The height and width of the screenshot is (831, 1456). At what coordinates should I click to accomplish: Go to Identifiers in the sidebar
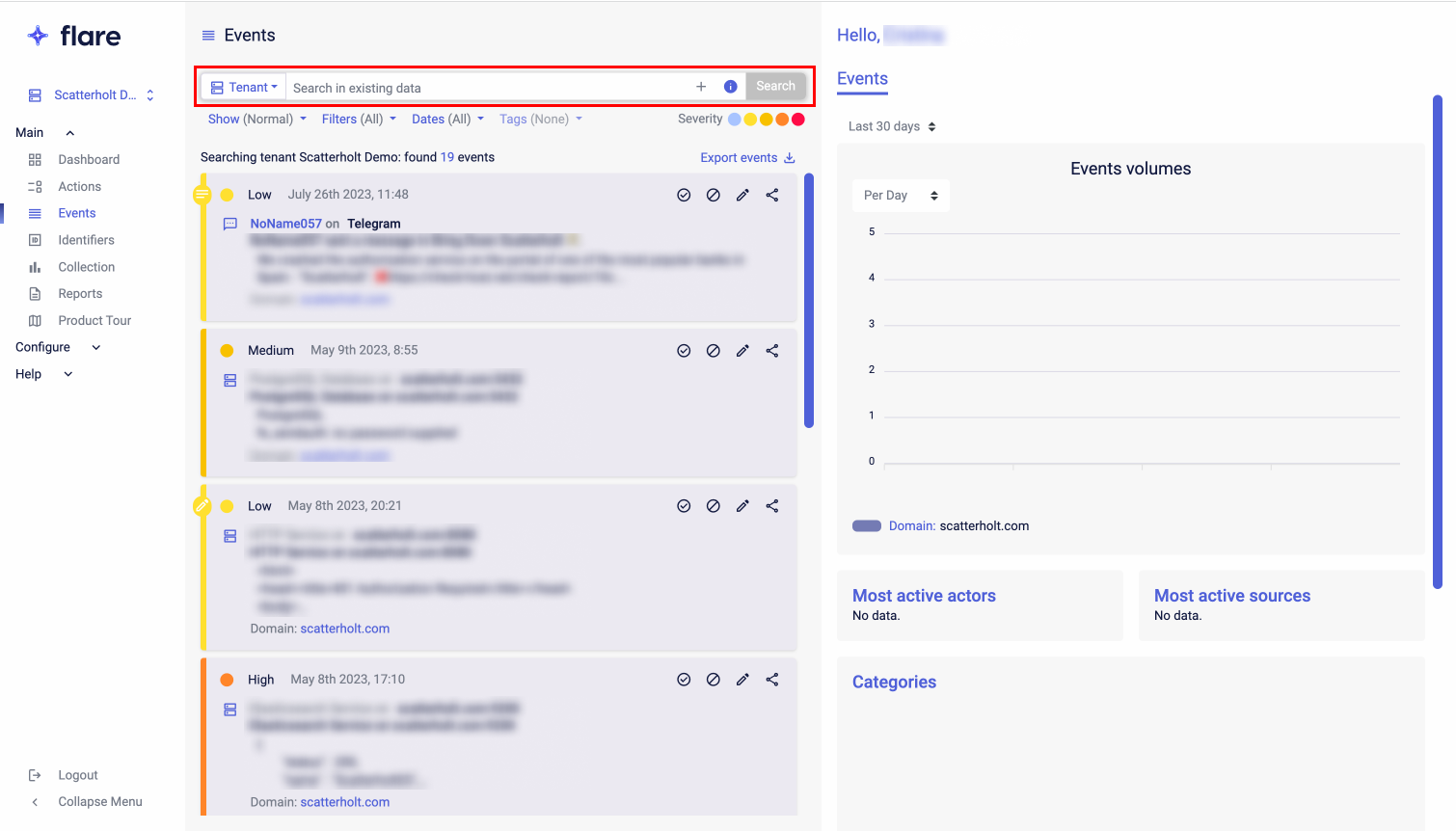click(86, 240)
